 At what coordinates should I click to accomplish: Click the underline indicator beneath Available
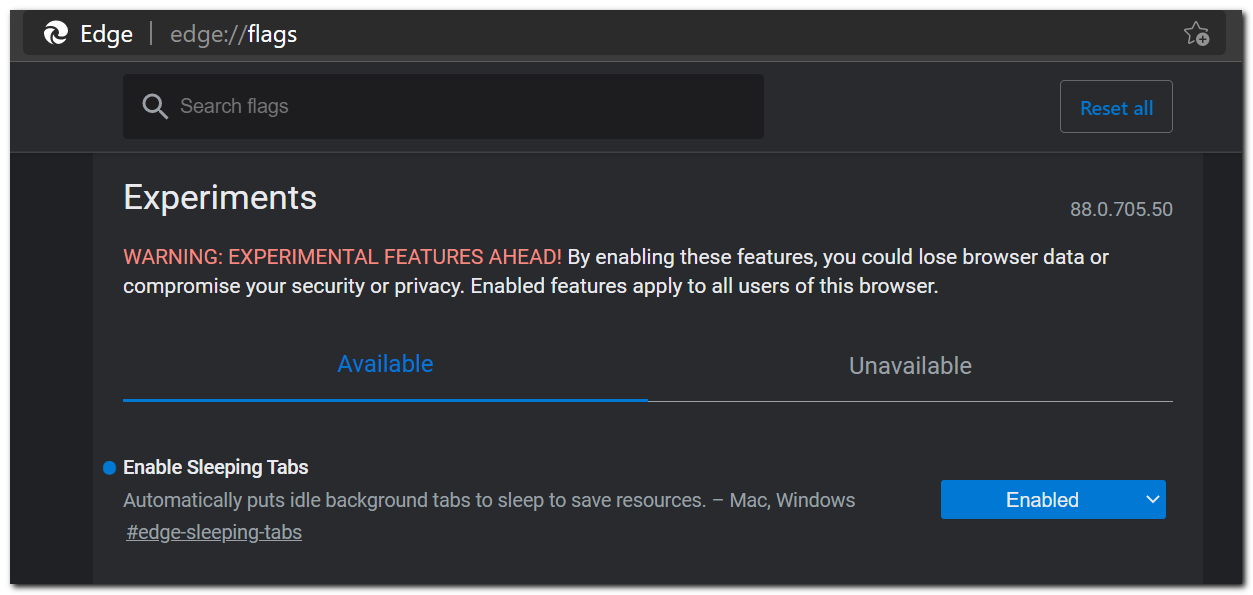pyautogui.click(x=385, y=398)
